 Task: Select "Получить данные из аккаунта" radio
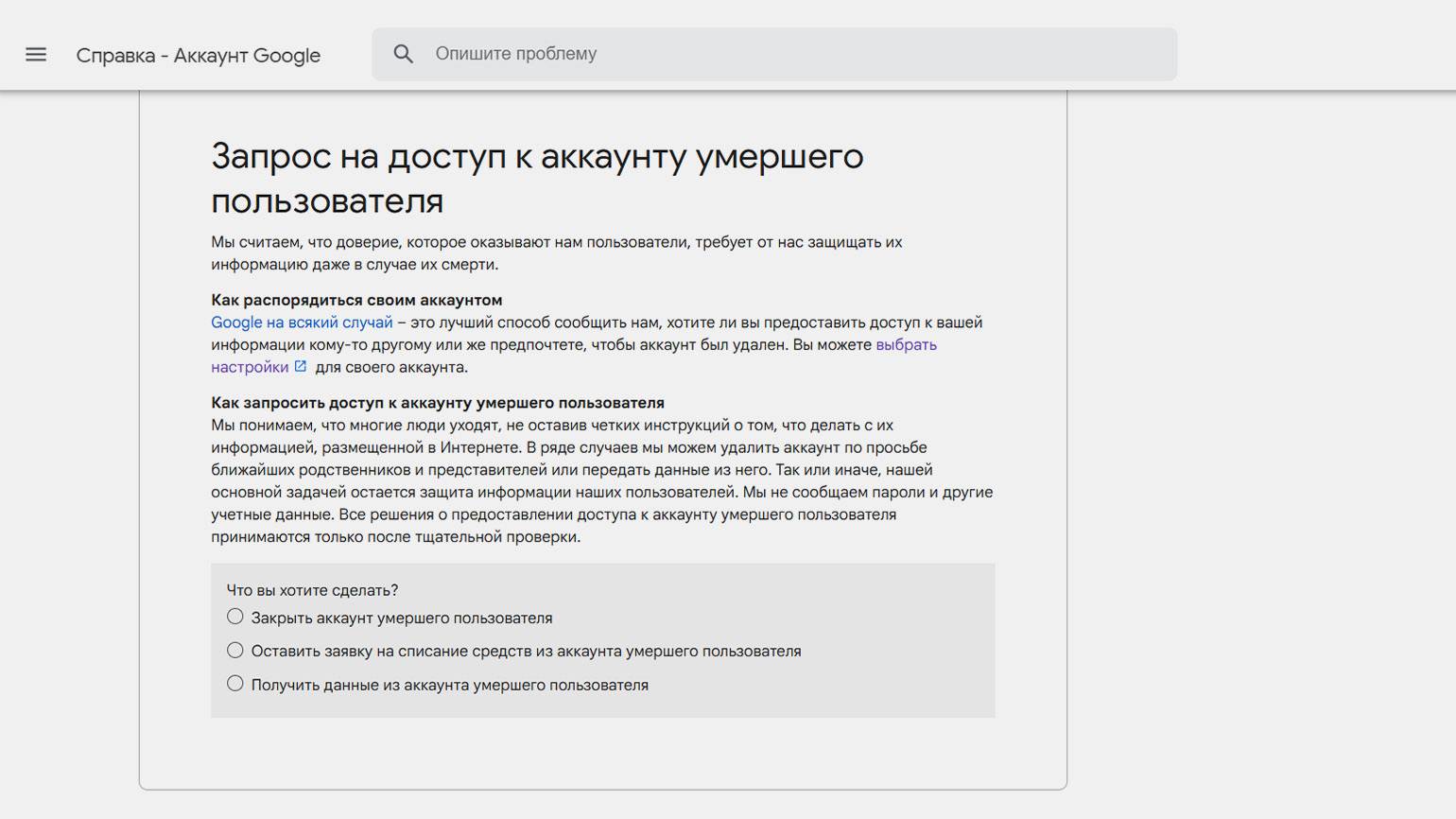[235, 684]
